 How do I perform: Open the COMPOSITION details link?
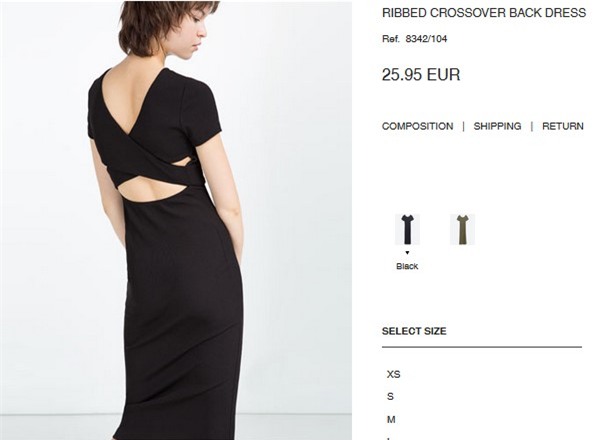pos(417,126)
